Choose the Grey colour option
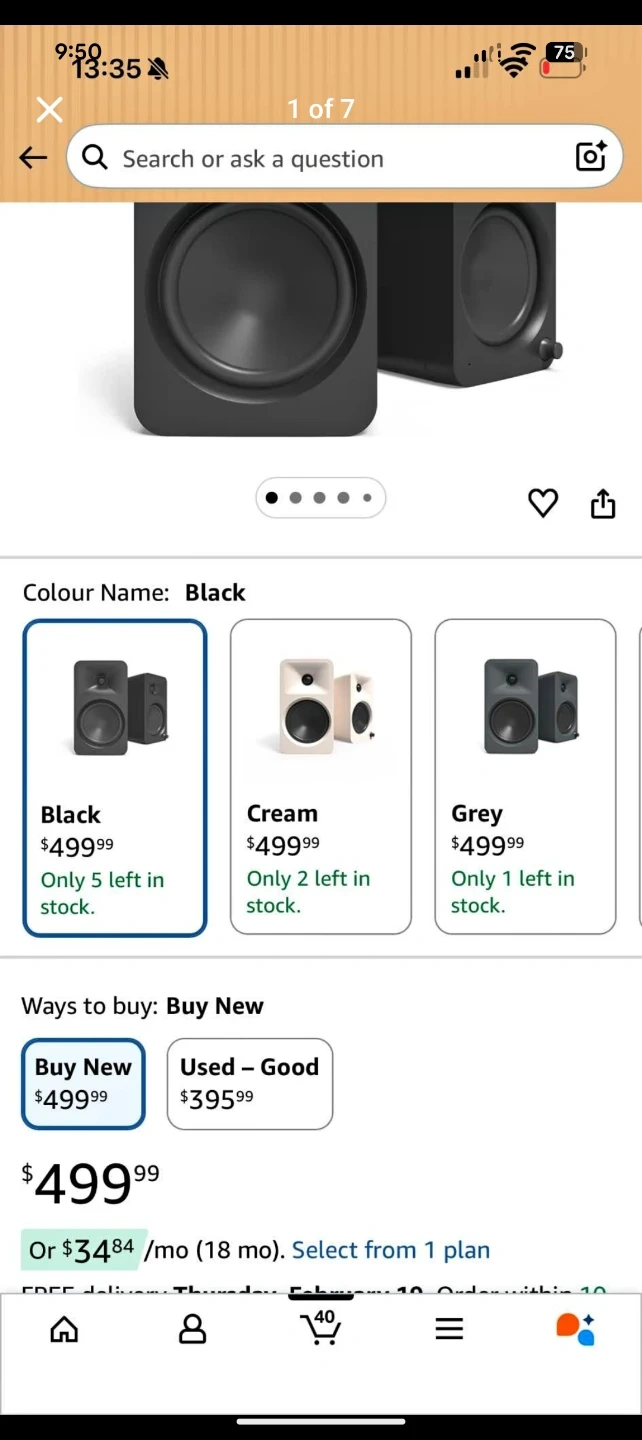 (x=525, y=776)
